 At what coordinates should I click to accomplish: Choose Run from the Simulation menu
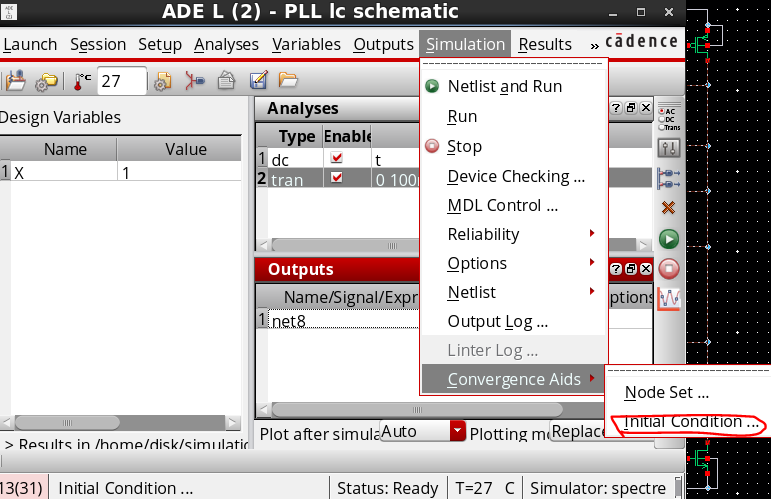click(513, 116)
